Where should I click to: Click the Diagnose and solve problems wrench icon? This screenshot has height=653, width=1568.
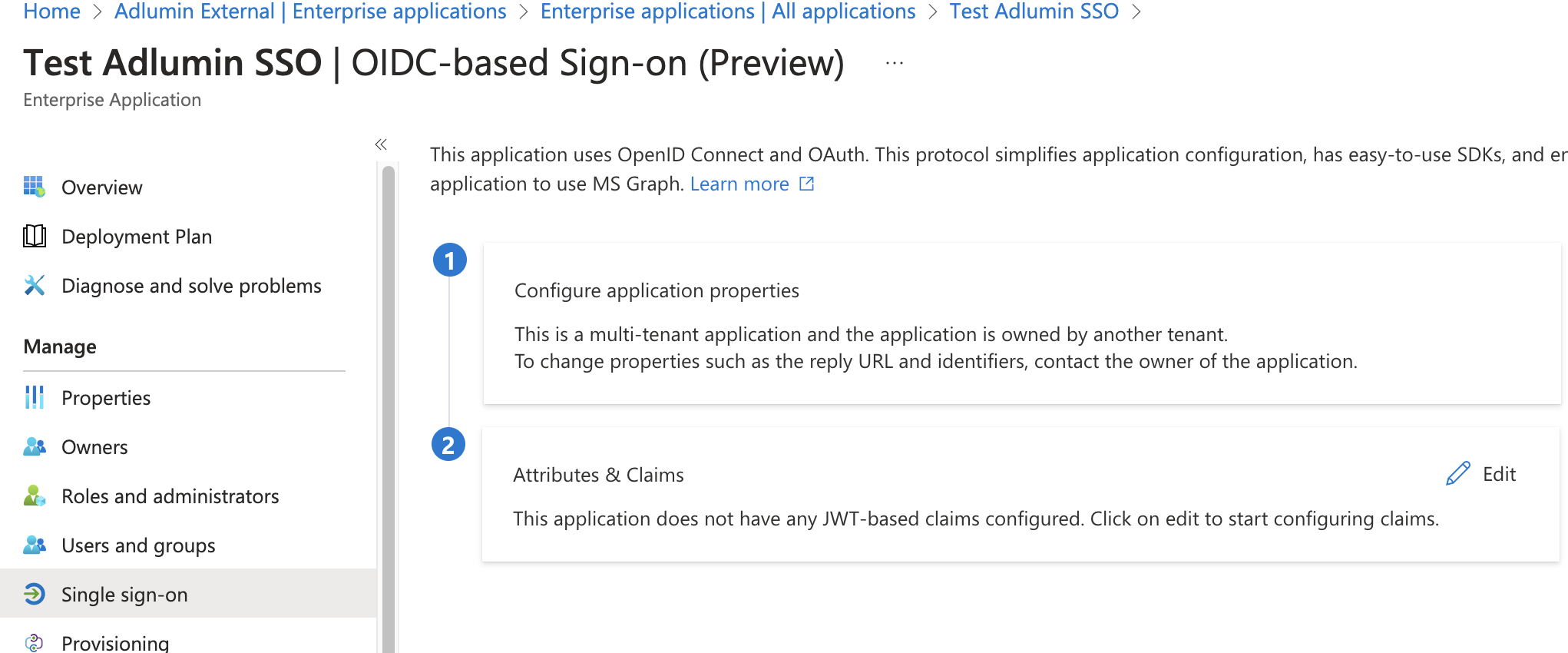pos(35,285)
